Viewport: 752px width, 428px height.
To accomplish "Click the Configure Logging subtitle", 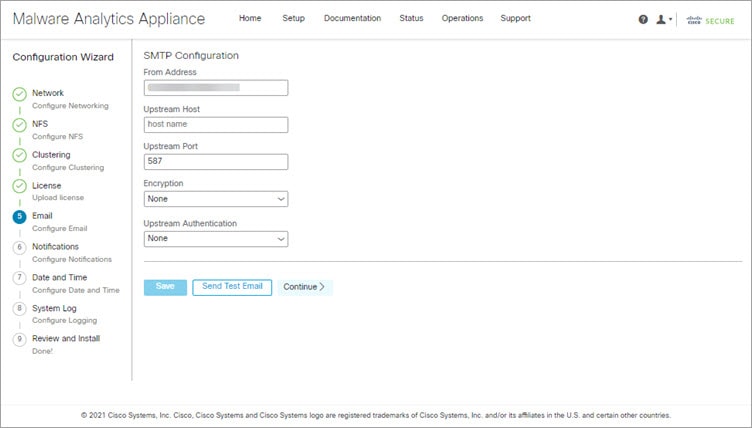I will coord(65,321).
